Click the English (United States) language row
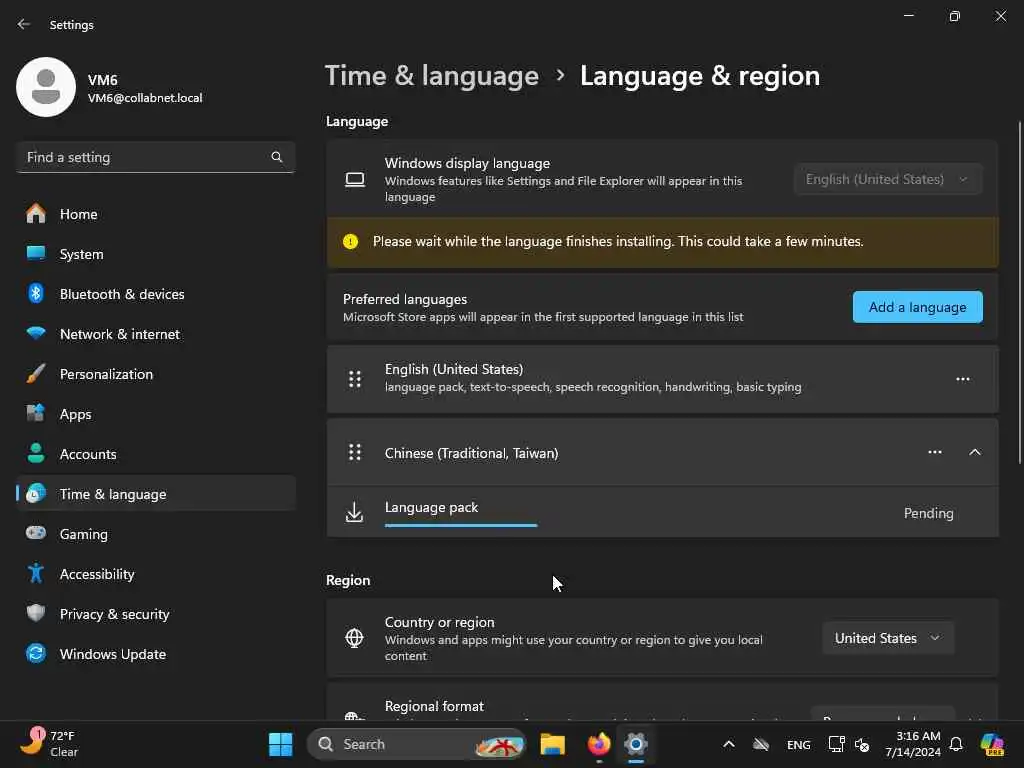The image size is (1024, 768). click(662, 379)
